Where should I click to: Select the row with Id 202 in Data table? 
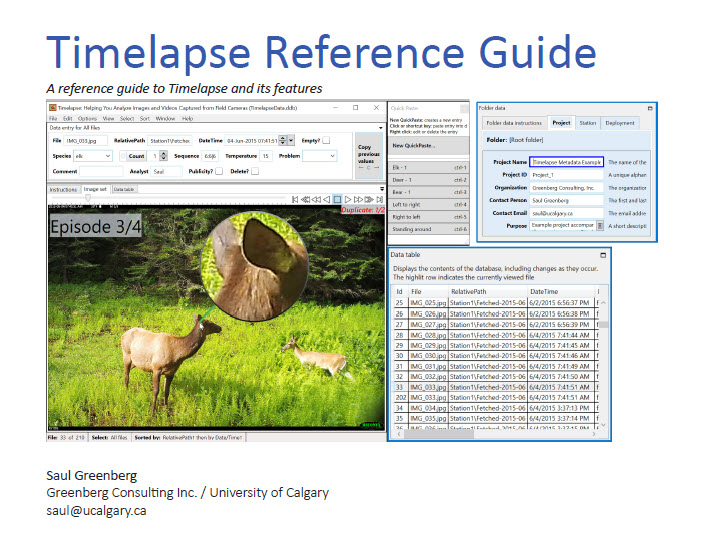(x=496, y=398)
